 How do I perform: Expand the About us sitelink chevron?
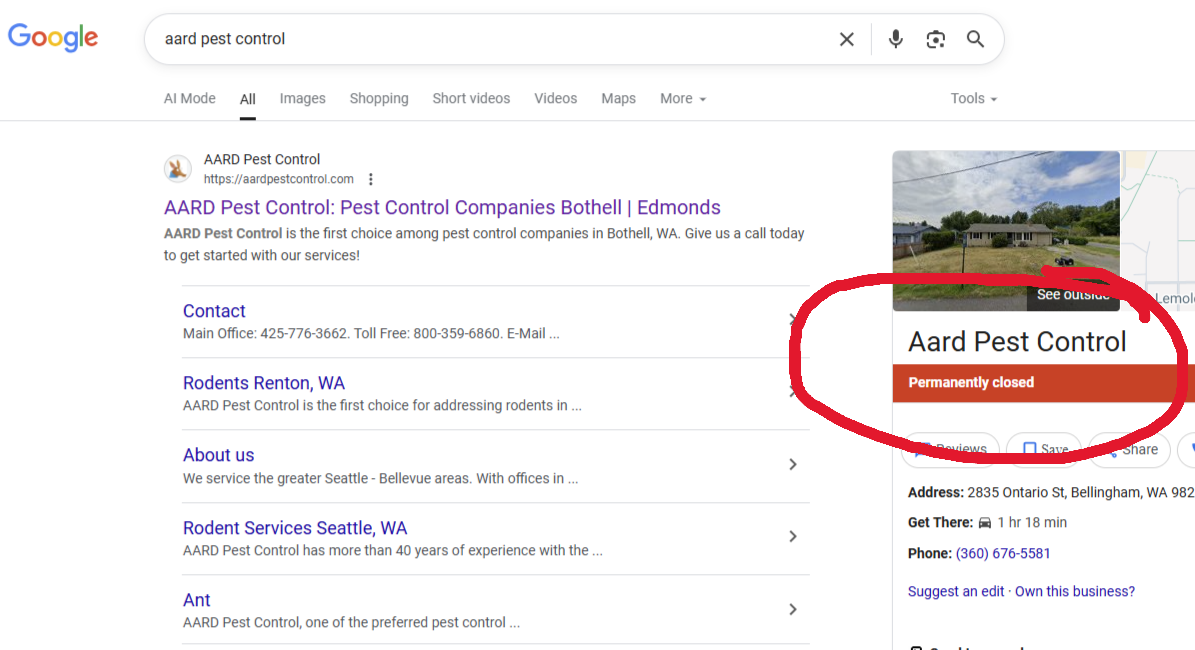pyautogui.click(x=792, y=465)
